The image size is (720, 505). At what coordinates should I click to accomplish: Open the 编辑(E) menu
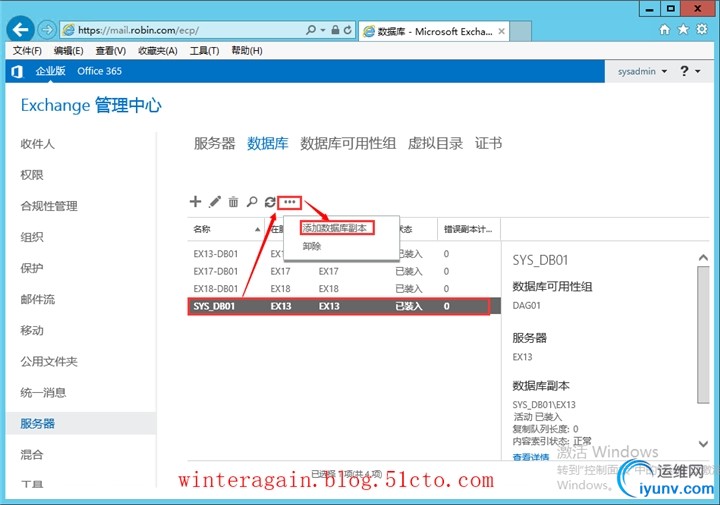click(68, 50)
